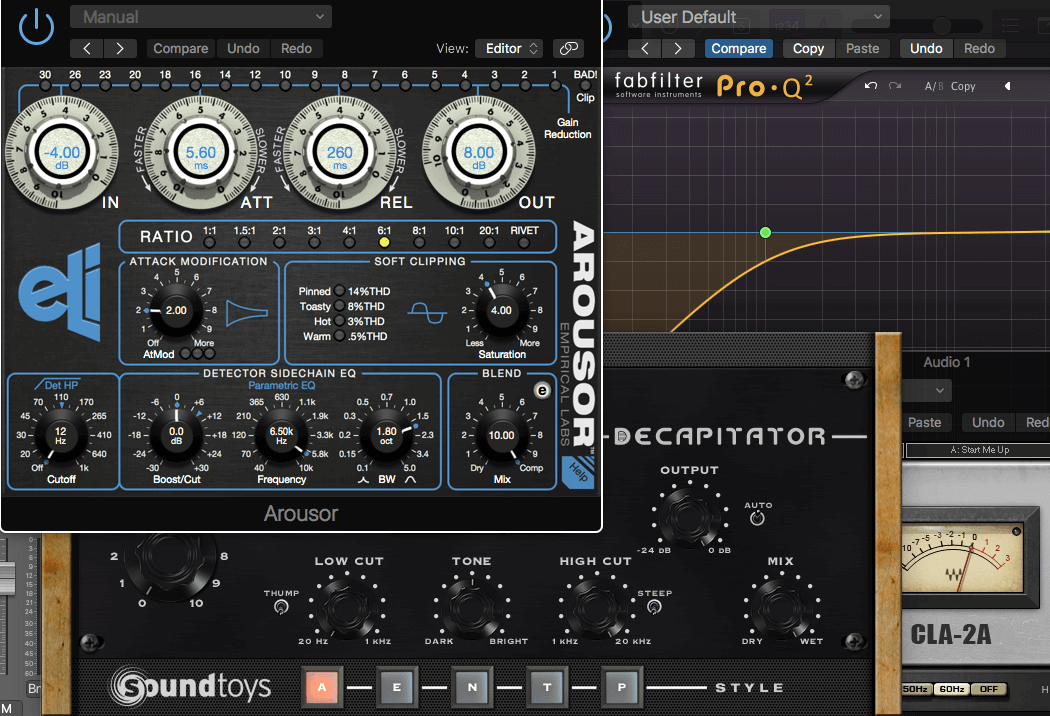Click Copy in the Pro-Q window header
Image resolution: width=1050 pixels, height=716 pixels.
[808, 48]
